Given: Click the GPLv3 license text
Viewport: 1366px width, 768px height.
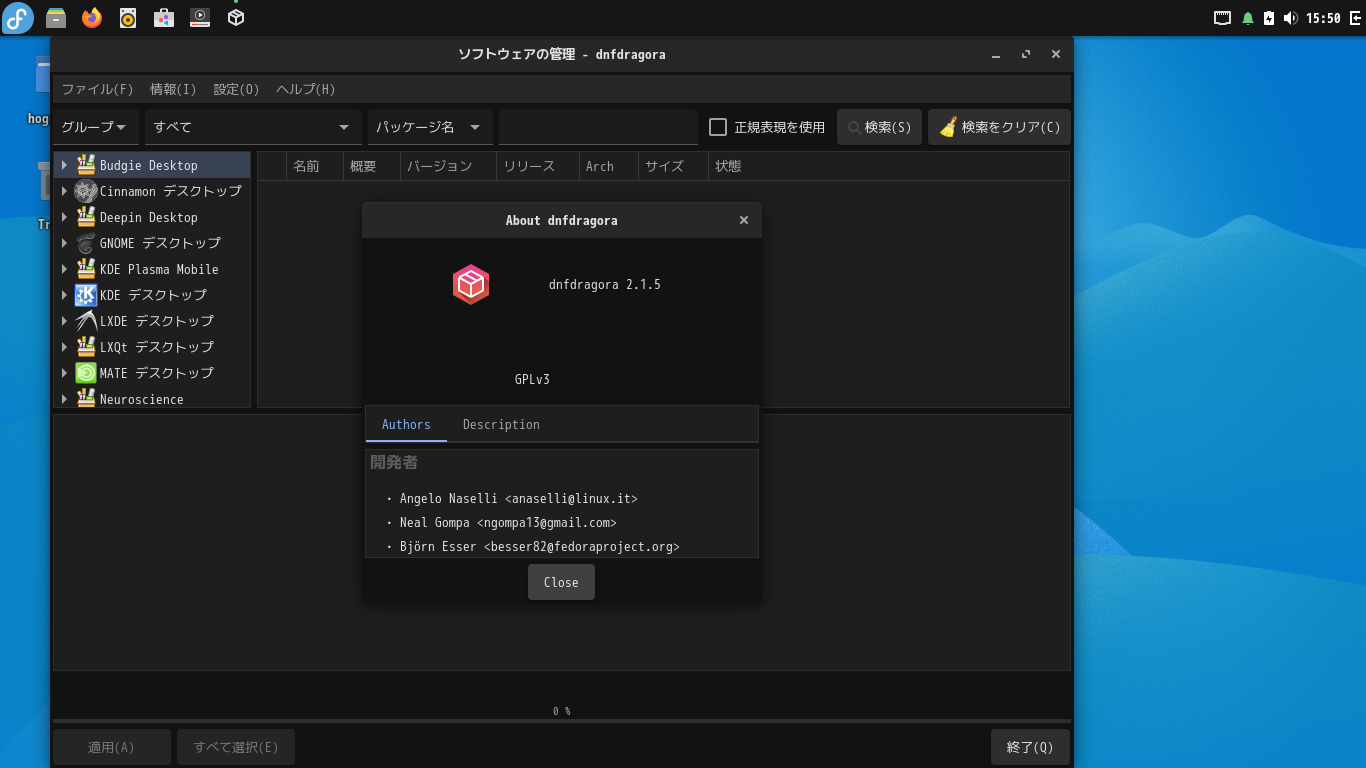Looking at the screenshot, I should tap(532, 379).
